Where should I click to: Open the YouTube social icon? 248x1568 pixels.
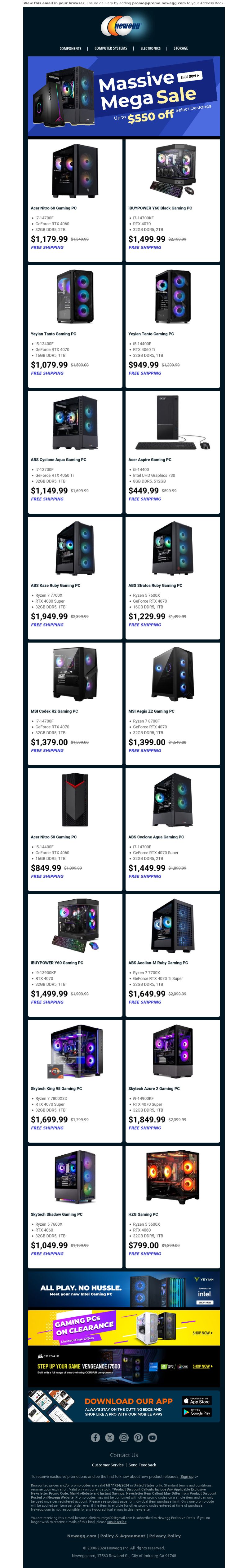tap(152, 1437)
